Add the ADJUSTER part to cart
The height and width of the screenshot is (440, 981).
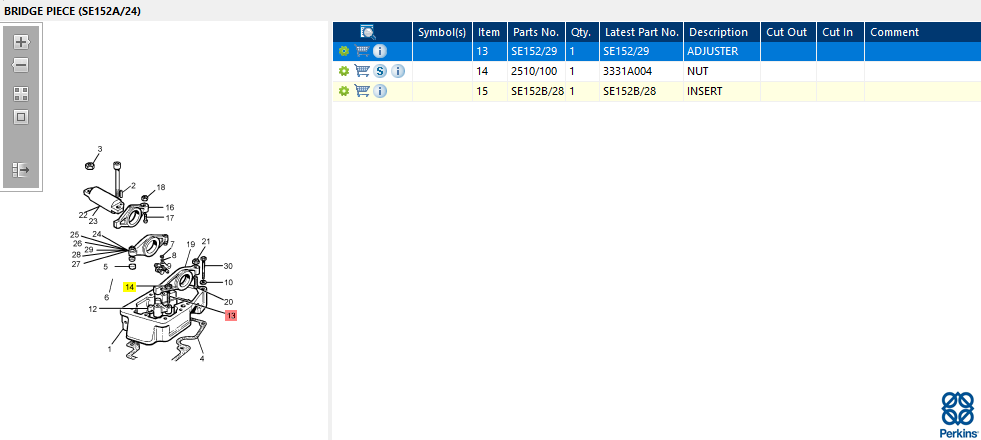tap(362, 51)
